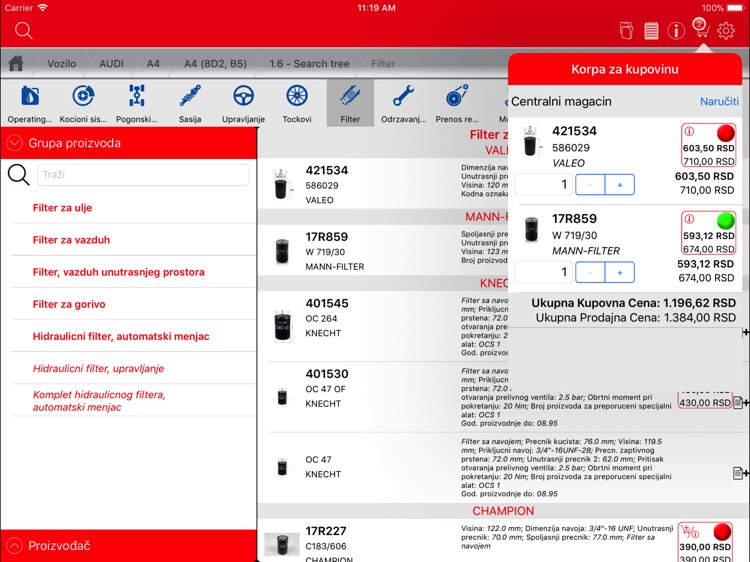Increase quantity of cart item 17R859

pyautogui.click(x=620, y=272)
